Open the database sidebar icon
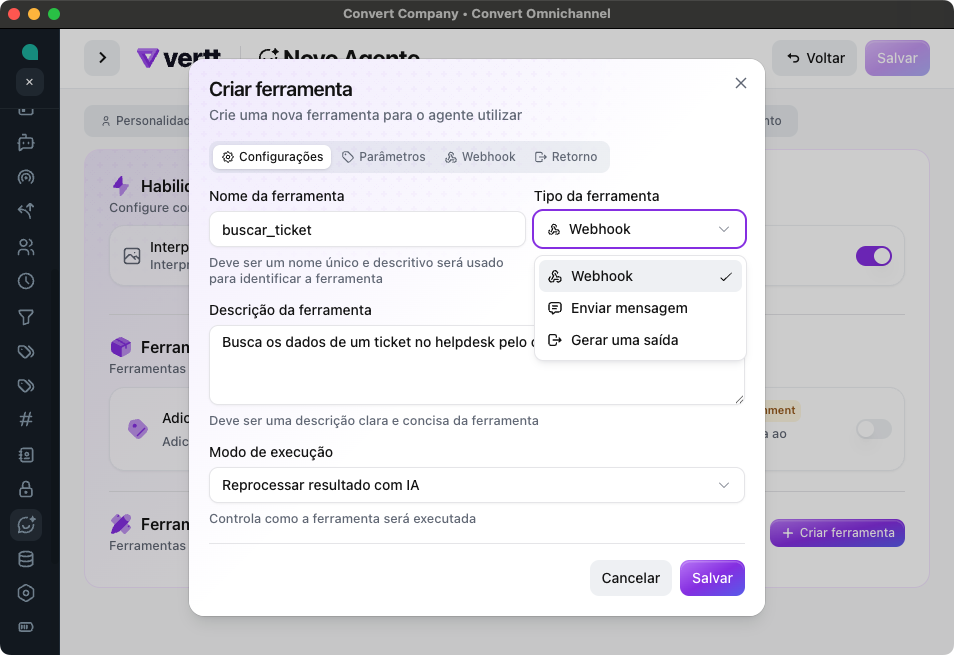The height and width of the screenshot is (655, 954). tap(26, 559)
